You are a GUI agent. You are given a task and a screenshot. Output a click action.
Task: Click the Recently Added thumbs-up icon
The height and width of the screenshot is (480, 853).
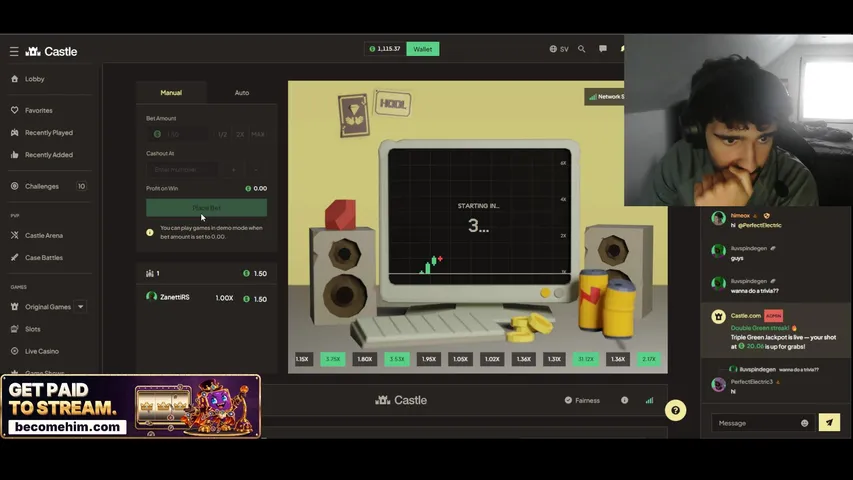[15, 155]
